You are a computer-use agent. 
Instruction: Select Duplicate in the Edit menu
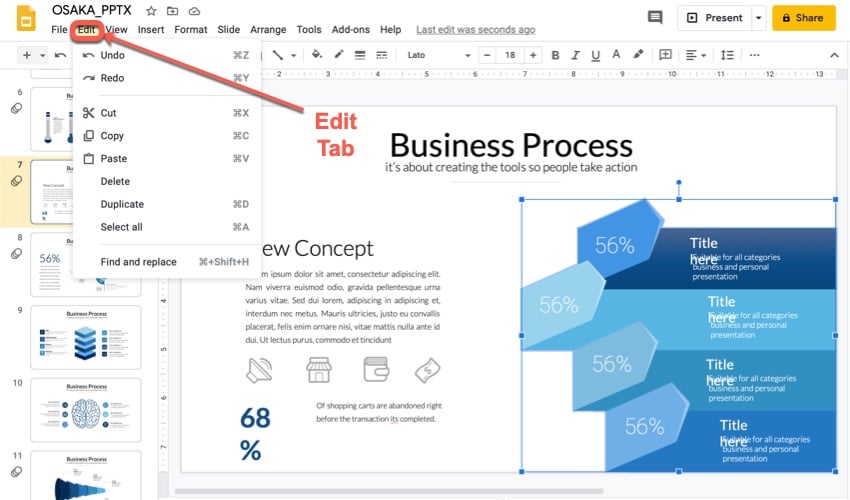(122, 204)
